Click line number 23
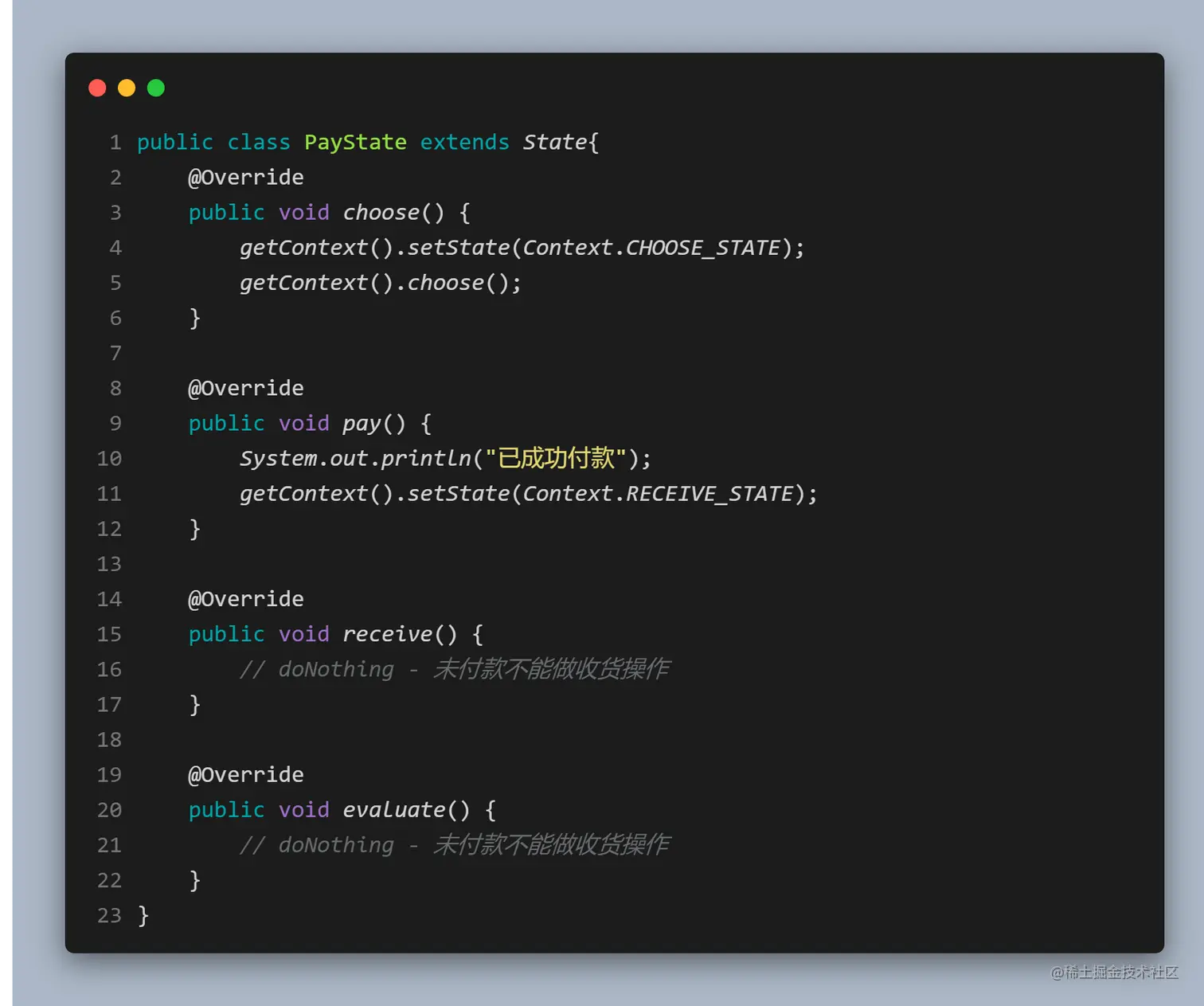The width and height of the screenshot is (1204, 1006). click(x=109, y=915)
